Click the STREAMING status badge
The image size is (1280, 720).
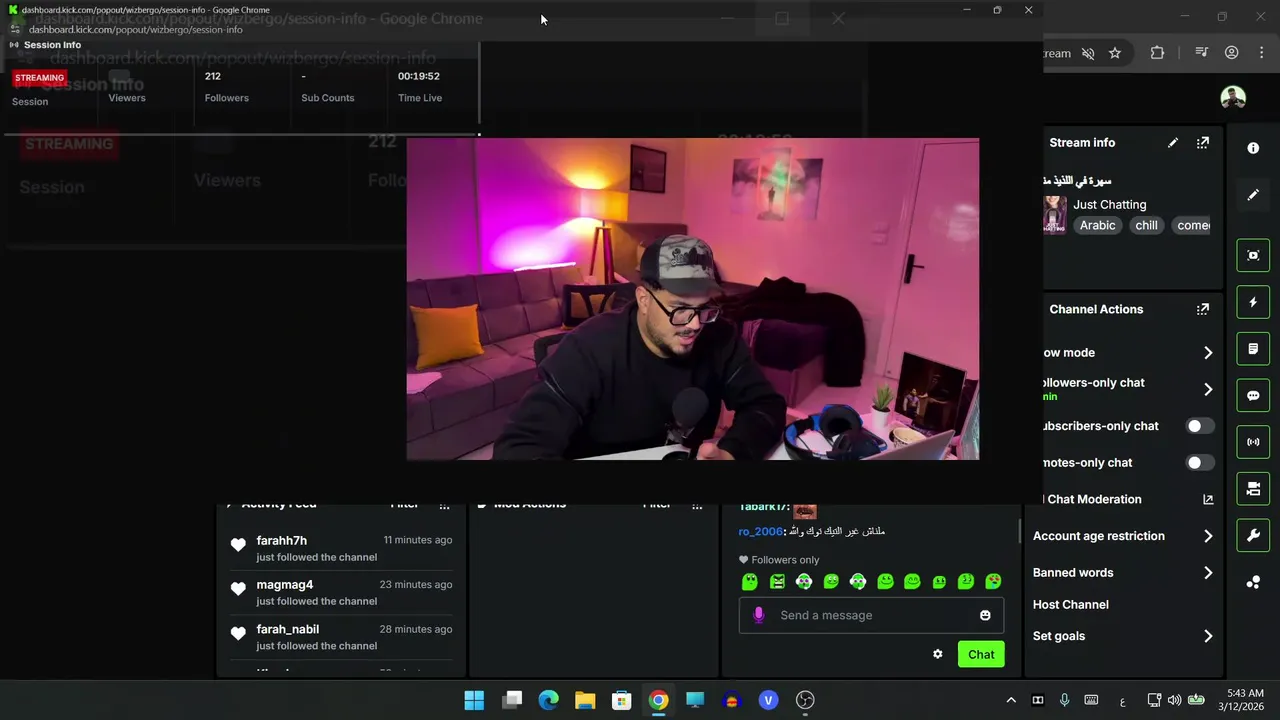[39, 77]
